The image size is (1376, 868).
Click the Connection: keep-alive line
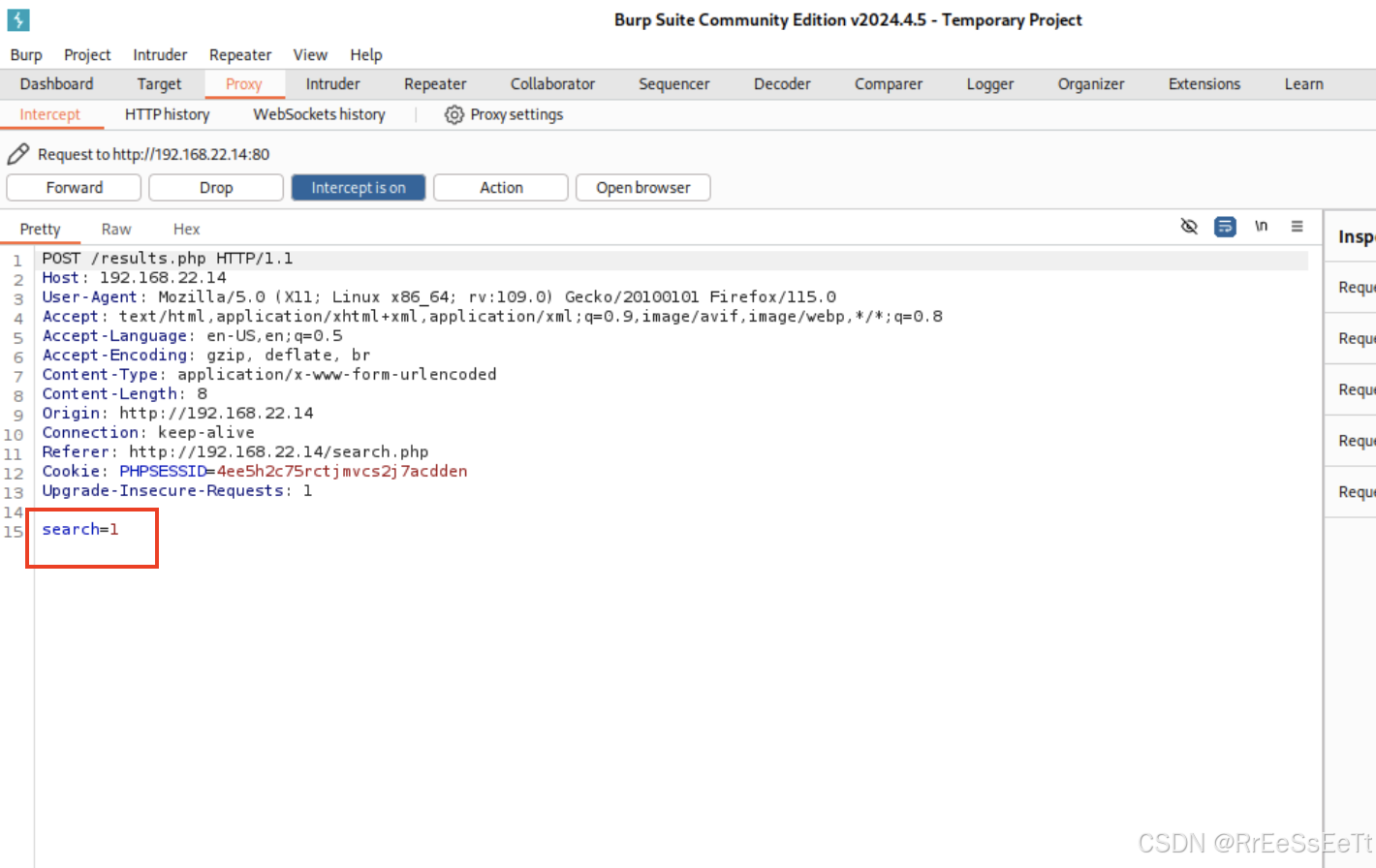[x=148, y=433]
